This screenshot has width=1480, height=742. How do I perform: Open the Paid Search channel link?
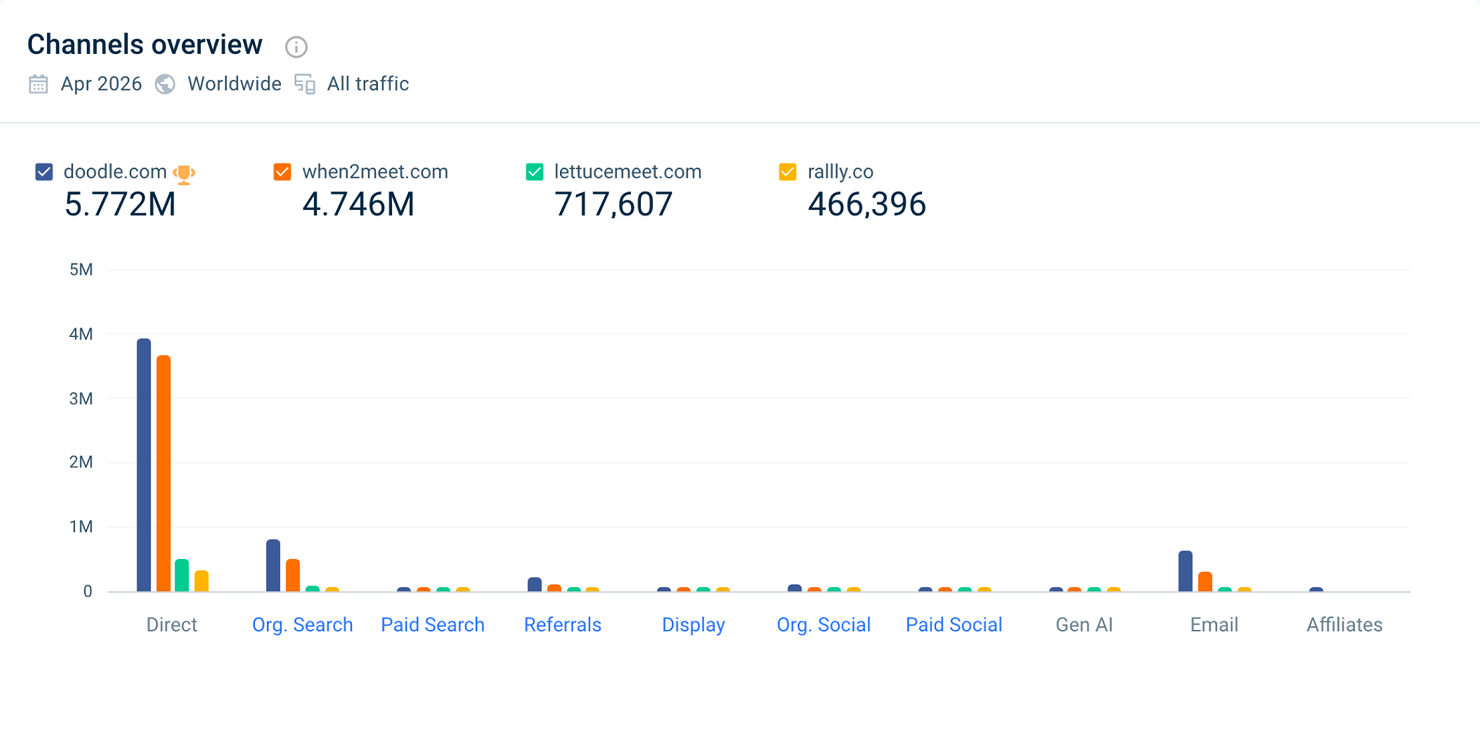[x=433, y=625]
